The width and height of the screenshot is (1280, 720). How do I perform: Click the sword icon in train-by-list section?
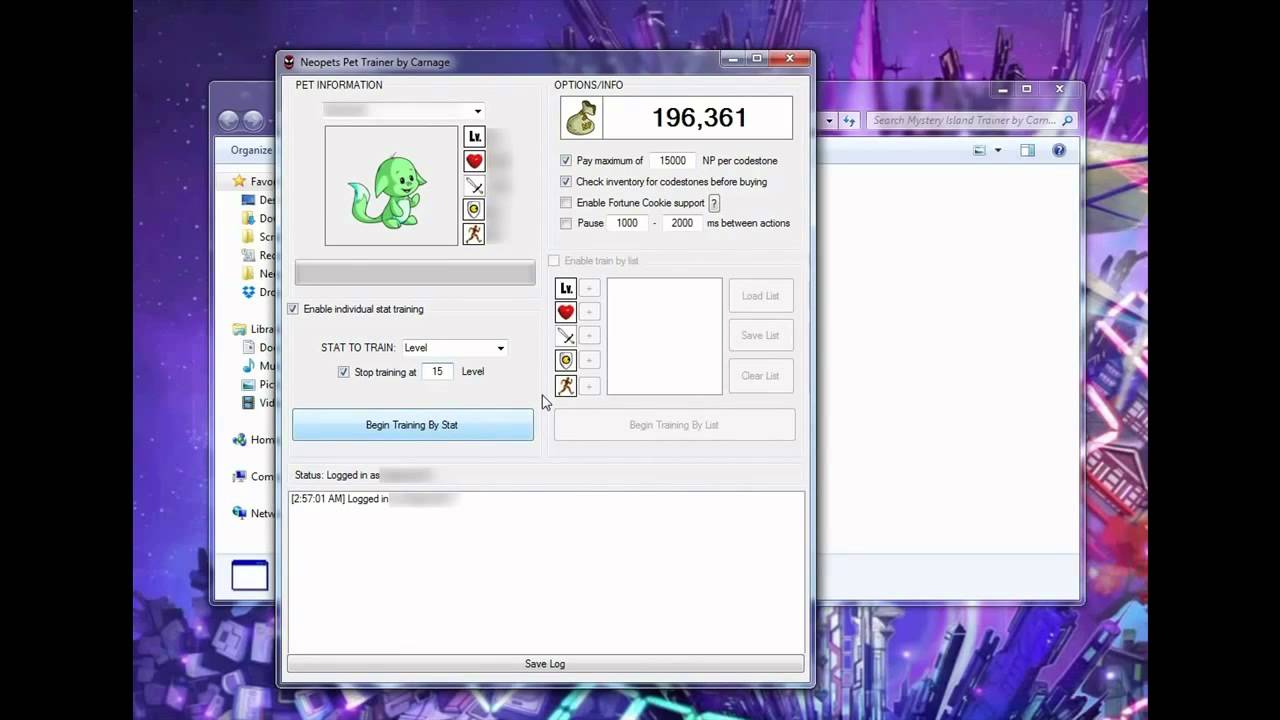pyautogui.click(x=566, y=336)
